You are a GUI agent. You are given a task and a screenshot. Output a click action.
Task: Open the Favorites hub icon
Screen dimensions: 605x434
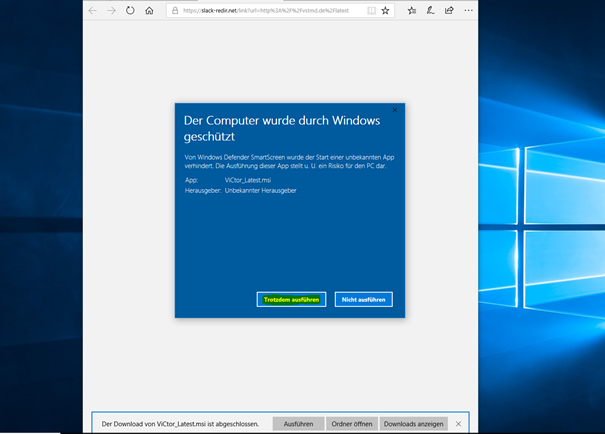pos(413,11)
